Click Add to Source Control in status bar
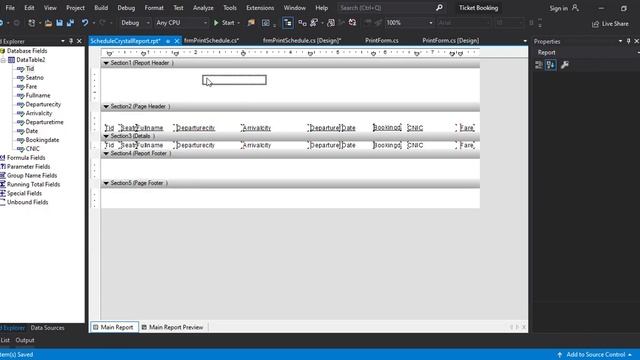The height and width of the screenshot is (360, 640). [x=595, y=355]
